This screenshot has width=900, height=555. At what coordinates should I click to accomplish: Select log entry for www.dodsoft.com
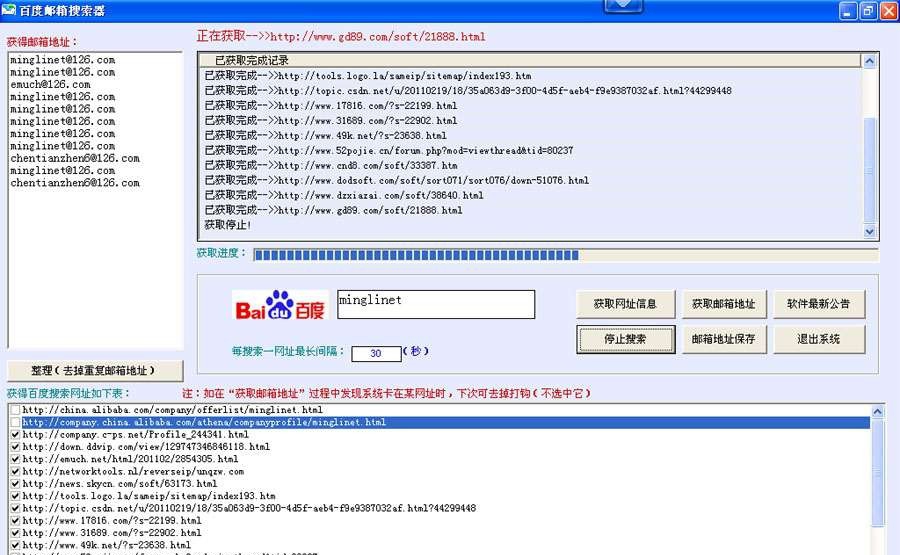(x=397, y=180)
